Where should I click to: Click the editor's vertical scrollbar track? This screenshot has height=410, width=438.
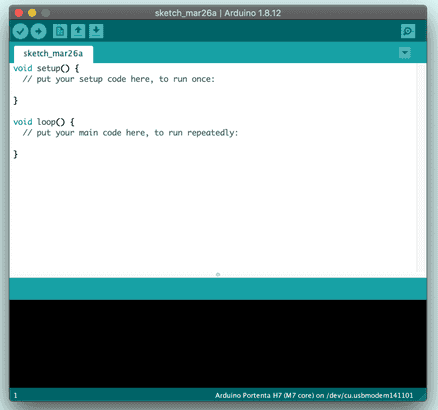tap(421, 168)
